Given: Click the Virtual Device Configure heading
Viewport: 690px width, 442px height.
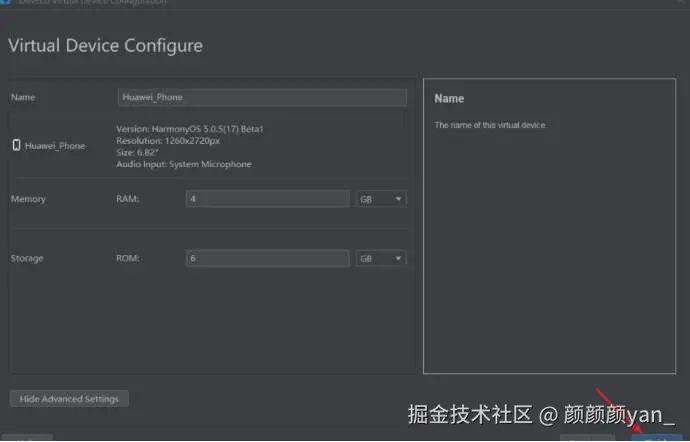Looking at the screenshot, I should [105, 46].
